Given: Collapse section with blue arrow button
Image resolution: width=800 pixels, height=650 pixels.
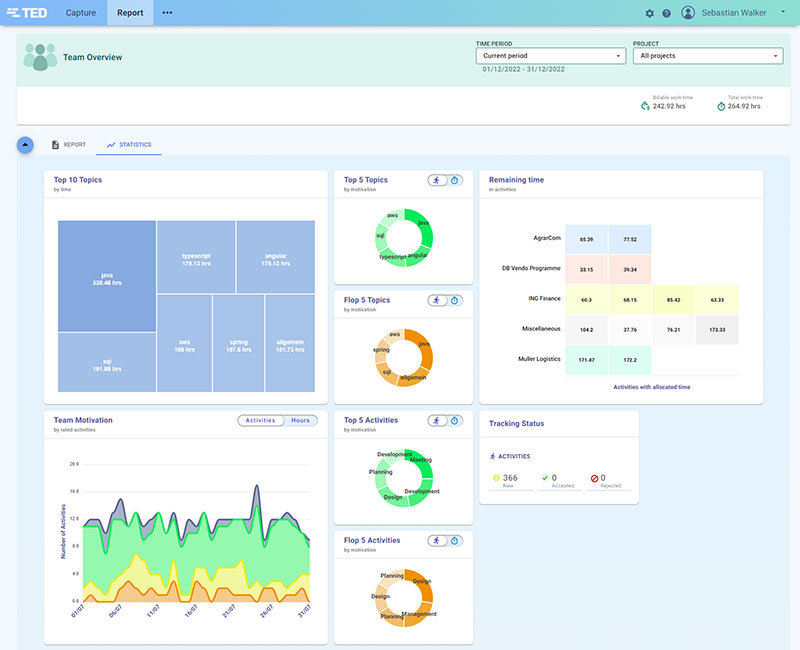Looking at the screenshot, I should [25, 144].
